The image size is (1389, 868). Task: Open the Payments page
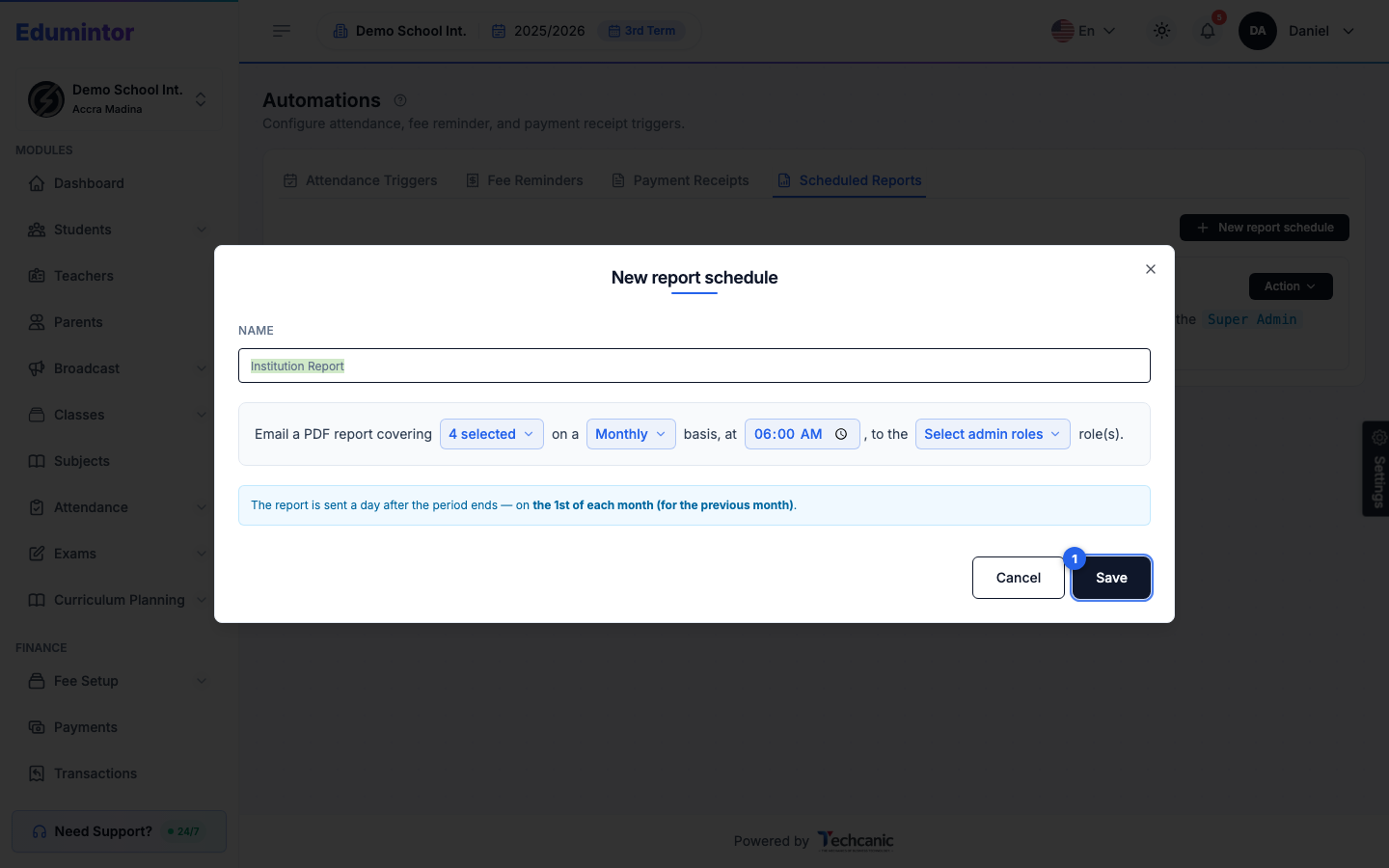(120, 727)
